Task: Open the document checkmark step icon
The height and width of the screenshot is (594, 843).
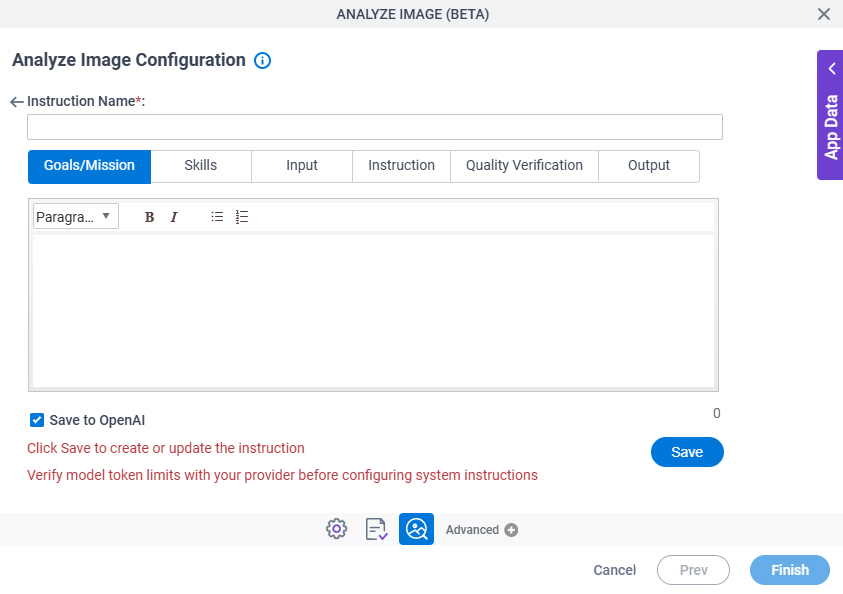Action: tap(376, 529)
